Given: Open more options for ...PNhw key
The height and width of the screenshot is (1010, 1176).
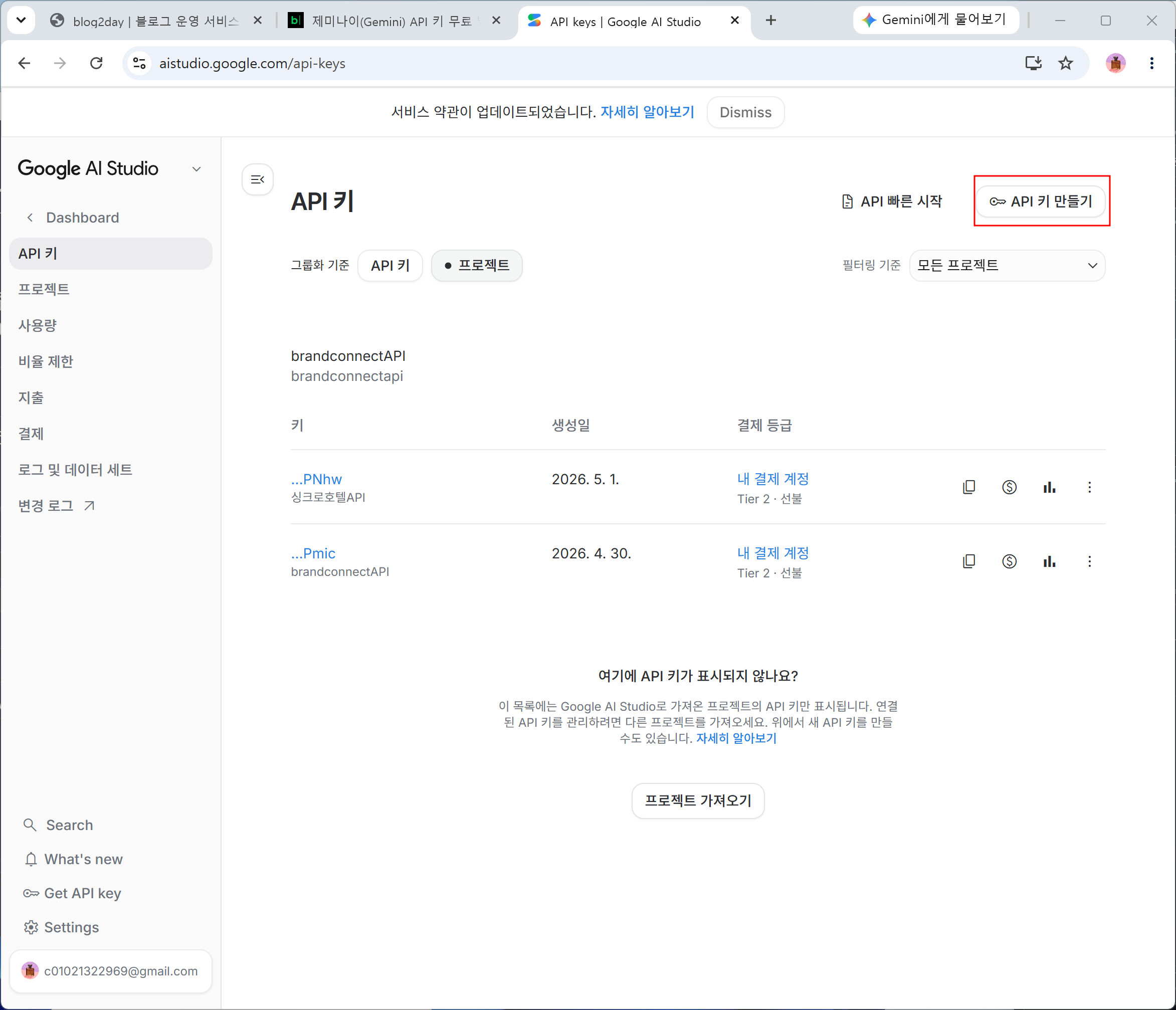Looking at the screenshot, I should pos(1089,487).
